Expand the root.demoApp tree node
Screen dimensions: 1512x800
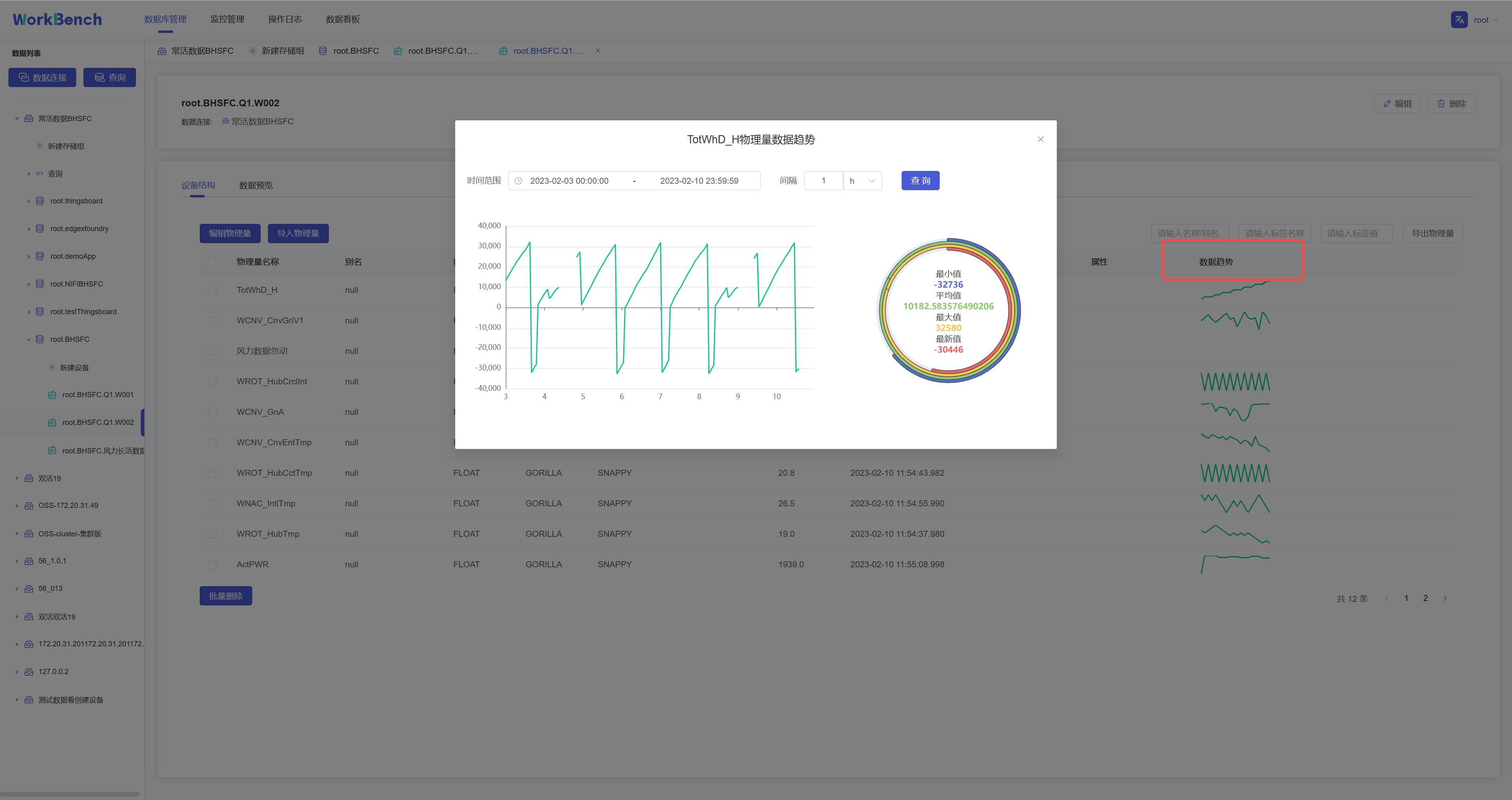[x=29, y=256]
